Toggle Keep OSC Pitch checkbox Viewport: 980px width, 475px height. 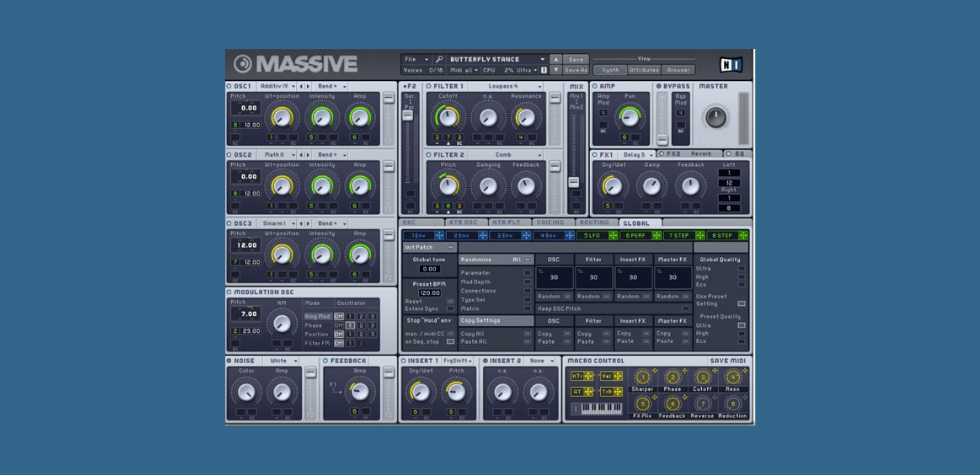pos(686,309)
